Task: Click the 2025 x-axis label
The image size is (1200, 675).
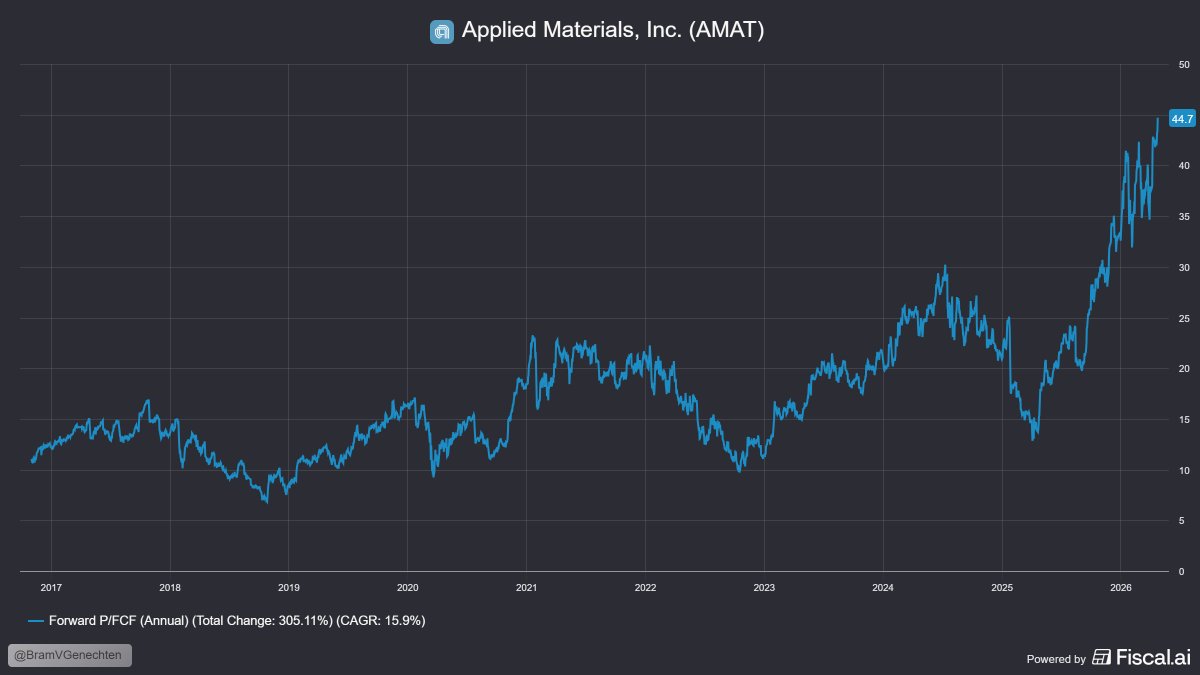Action: (1002, 587)
